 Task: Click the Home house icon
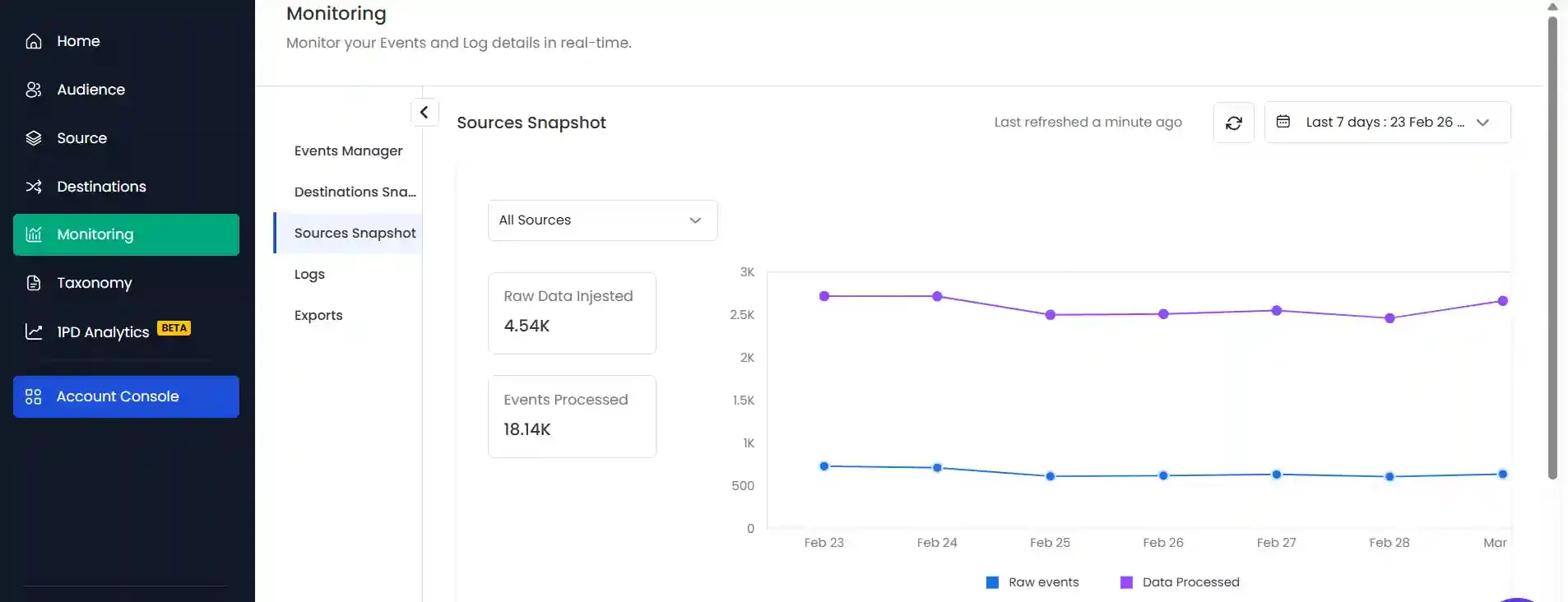[34, 41]
